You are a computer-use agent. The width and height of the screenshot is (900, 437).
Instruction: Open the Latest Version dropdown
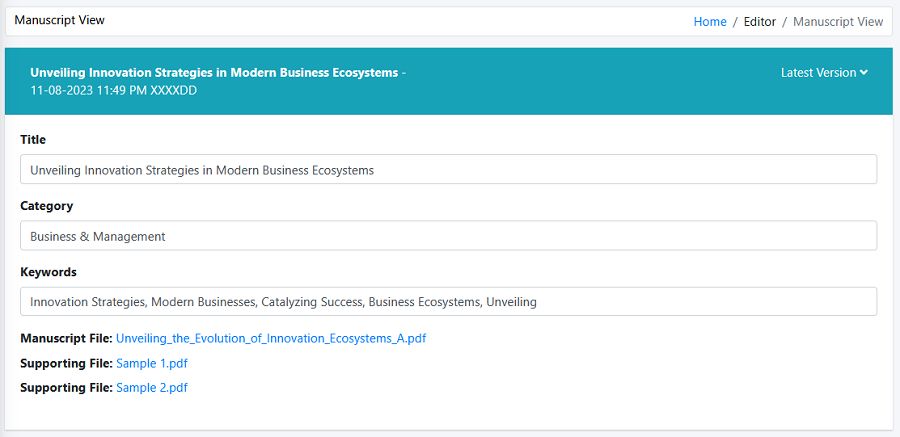[824, 73]
